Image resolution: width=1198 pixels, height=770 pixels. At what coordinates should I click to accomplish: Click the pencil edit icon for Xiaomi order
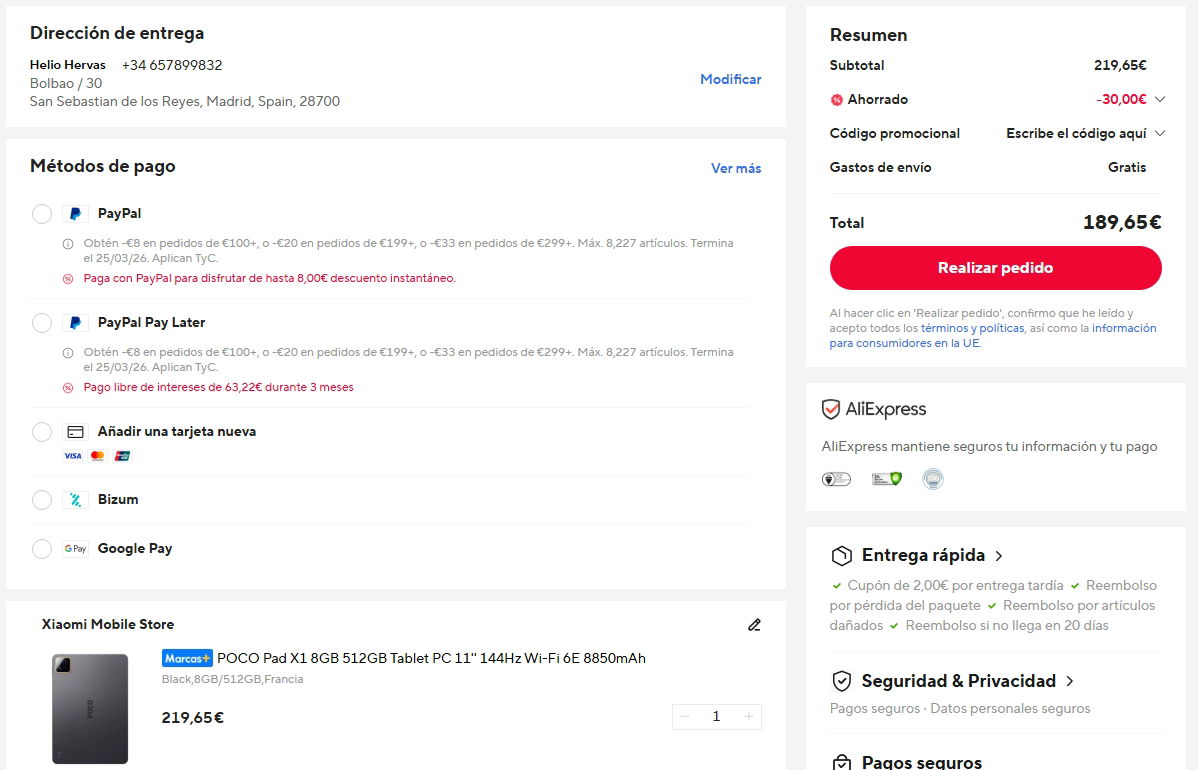click(754, 625)
